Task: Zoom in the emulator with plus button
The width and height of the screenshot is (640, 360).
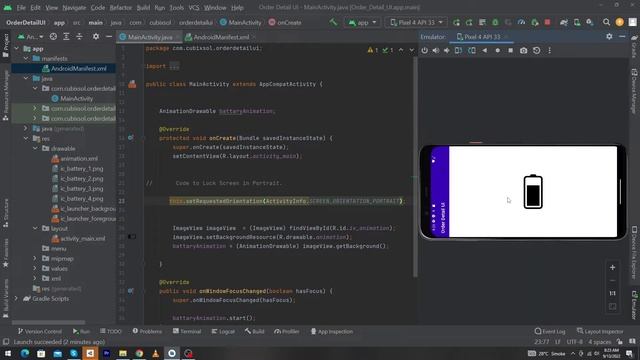Action: (612, 268)
